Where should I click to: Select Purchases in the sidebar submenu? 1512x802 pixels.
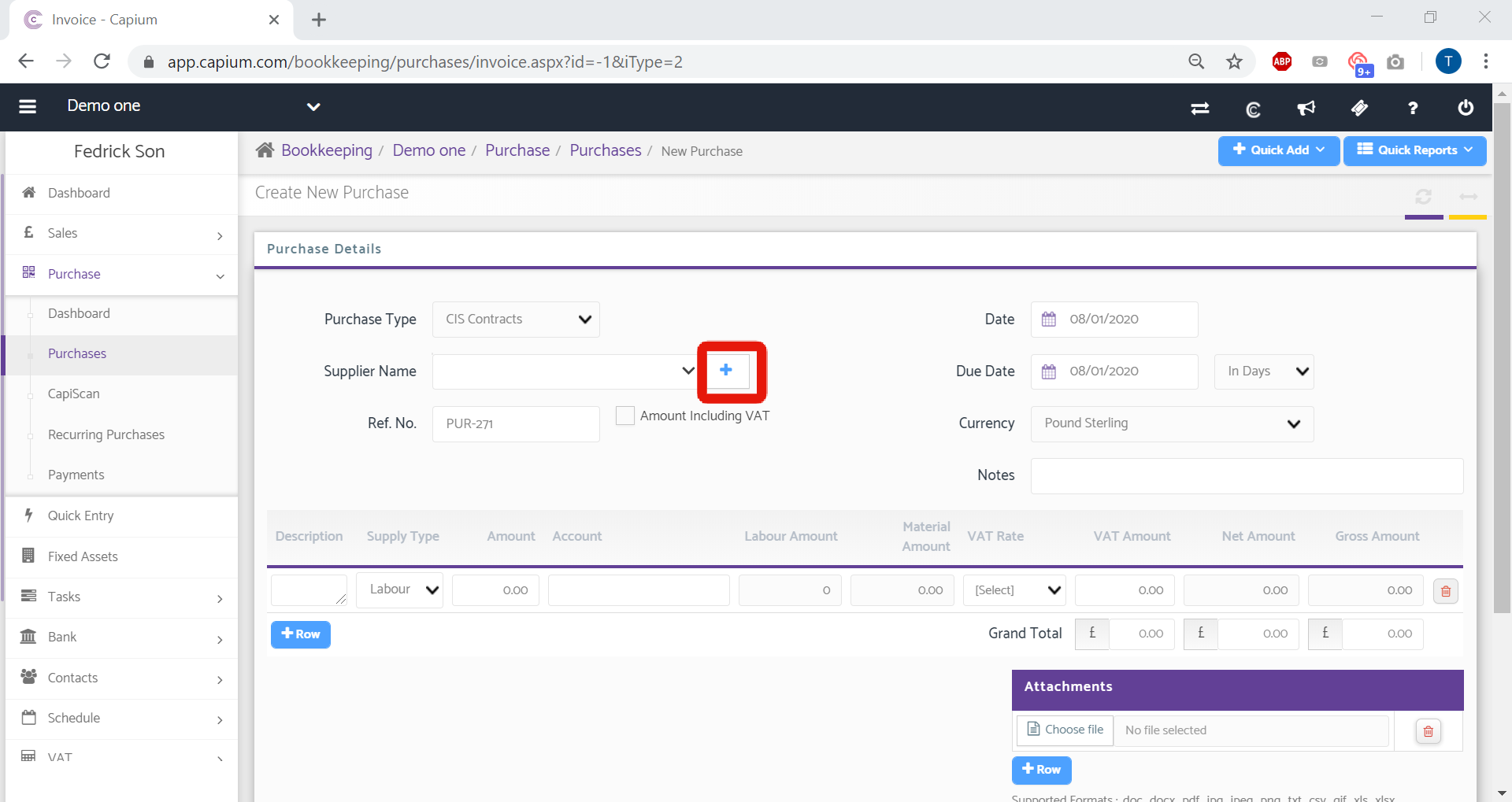click(x=122, y=354)
